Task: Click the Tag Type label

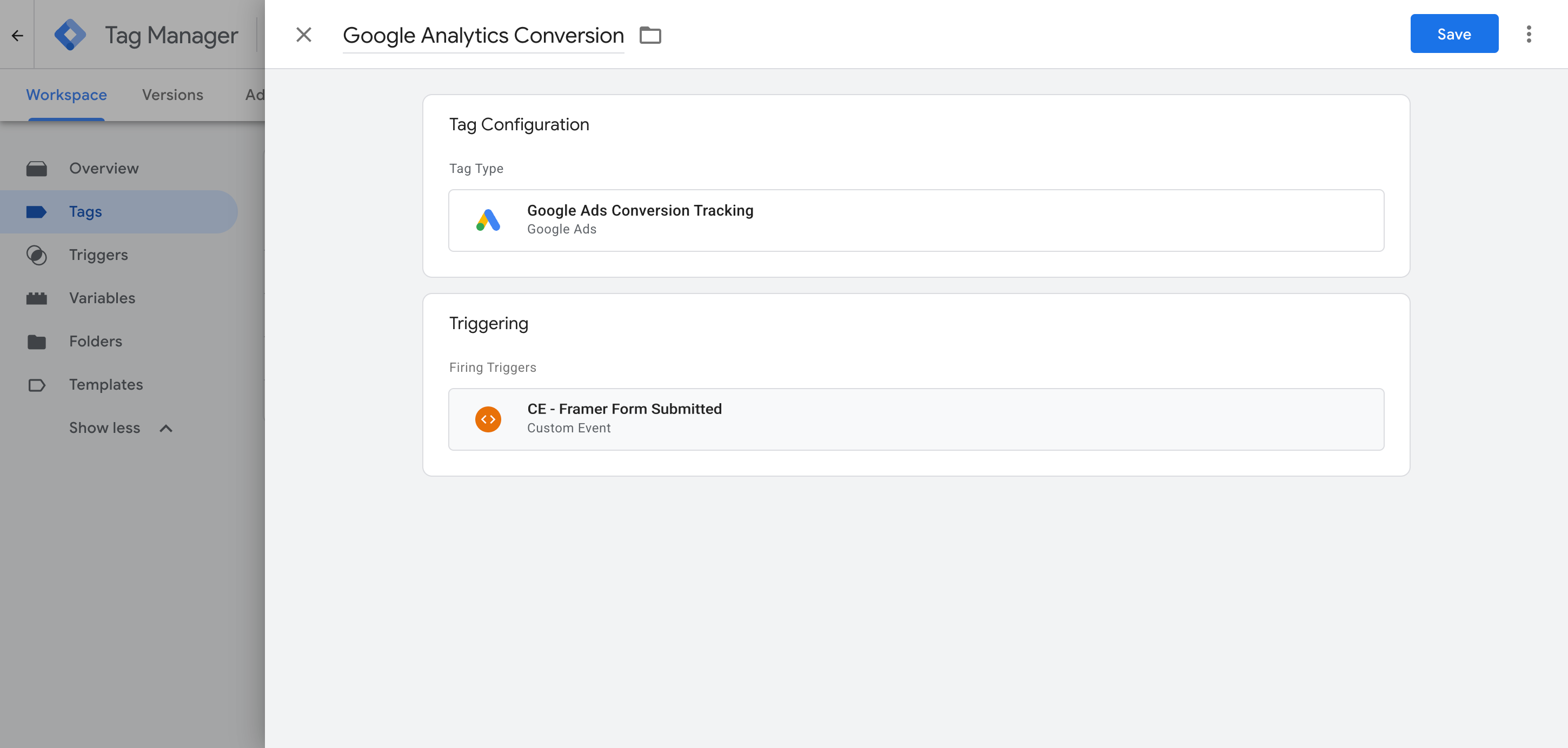Action: [x=476, y=168]
